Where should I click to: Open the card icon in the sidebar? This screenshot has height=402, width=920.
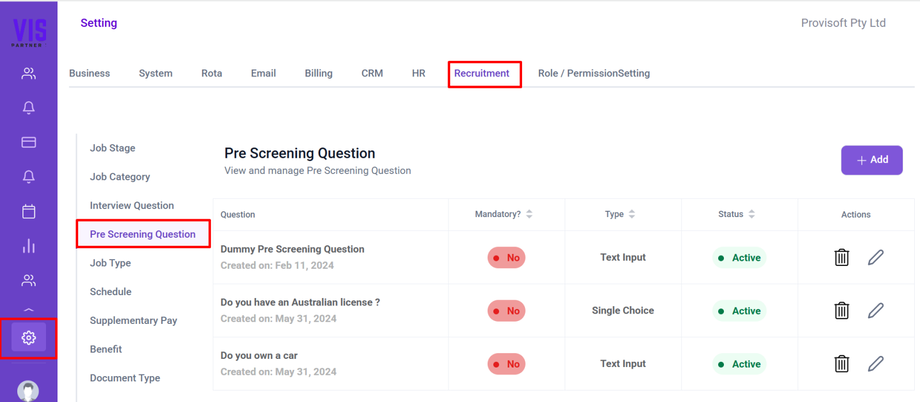coord(29,142)
